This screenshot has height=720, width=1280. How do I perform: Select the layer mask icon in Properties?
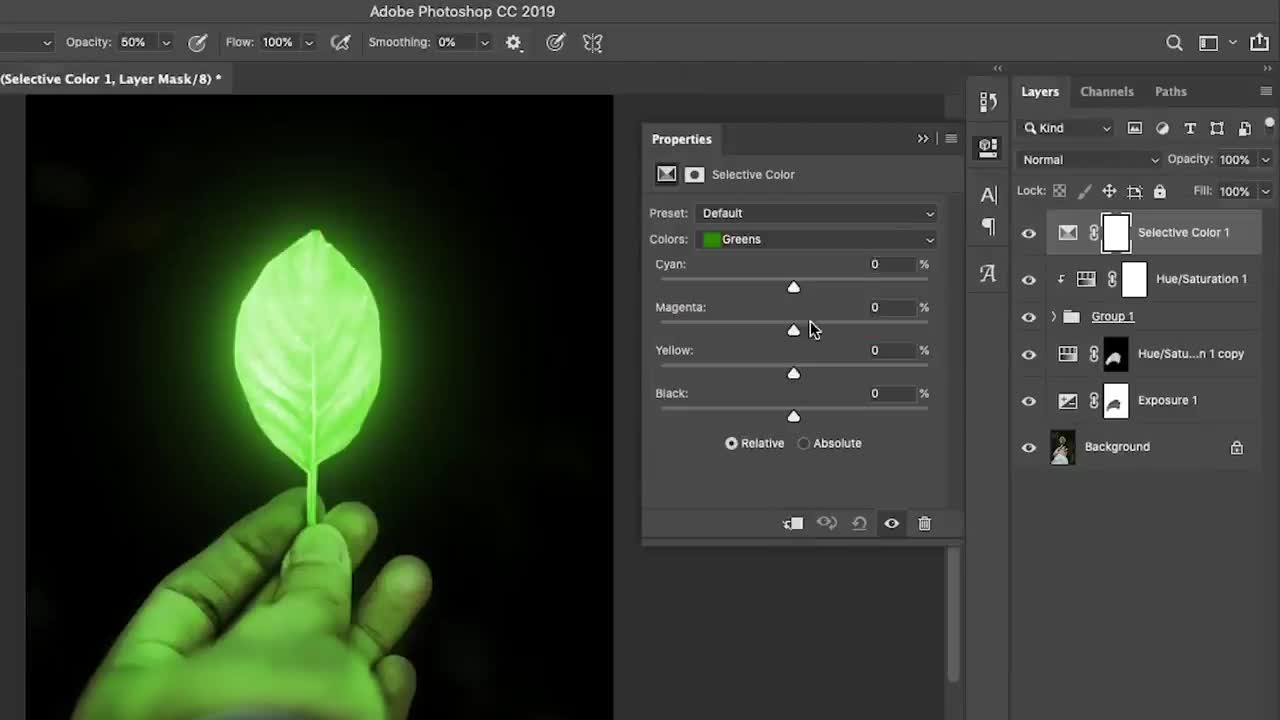point(694,174)
